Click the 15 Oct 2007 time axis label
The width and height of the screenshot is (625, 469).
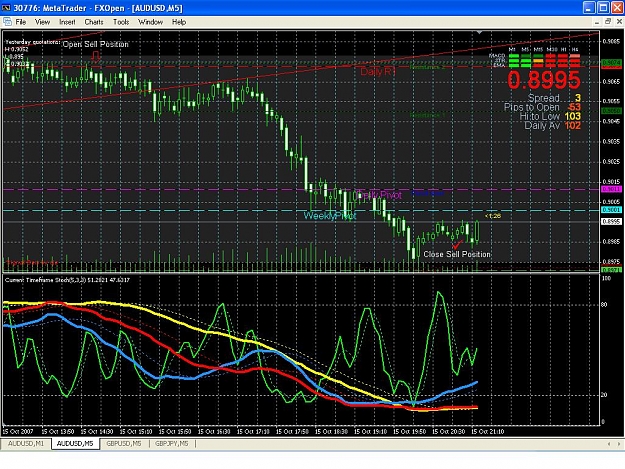pyautogui.click(x=18, y=431)
